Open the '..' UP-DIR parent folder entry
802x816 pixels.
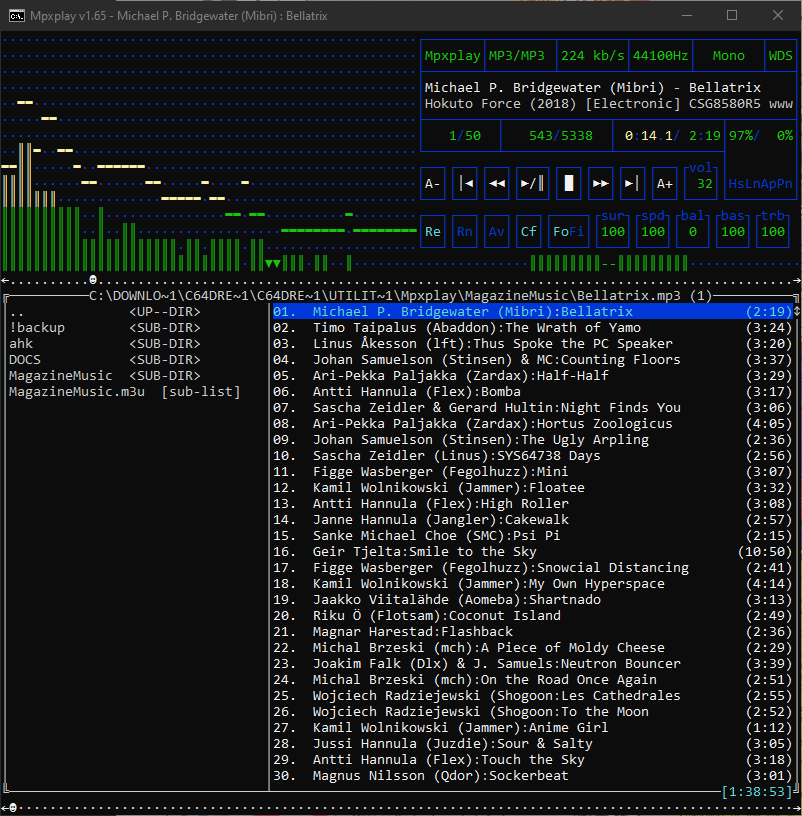click(105, 312)
